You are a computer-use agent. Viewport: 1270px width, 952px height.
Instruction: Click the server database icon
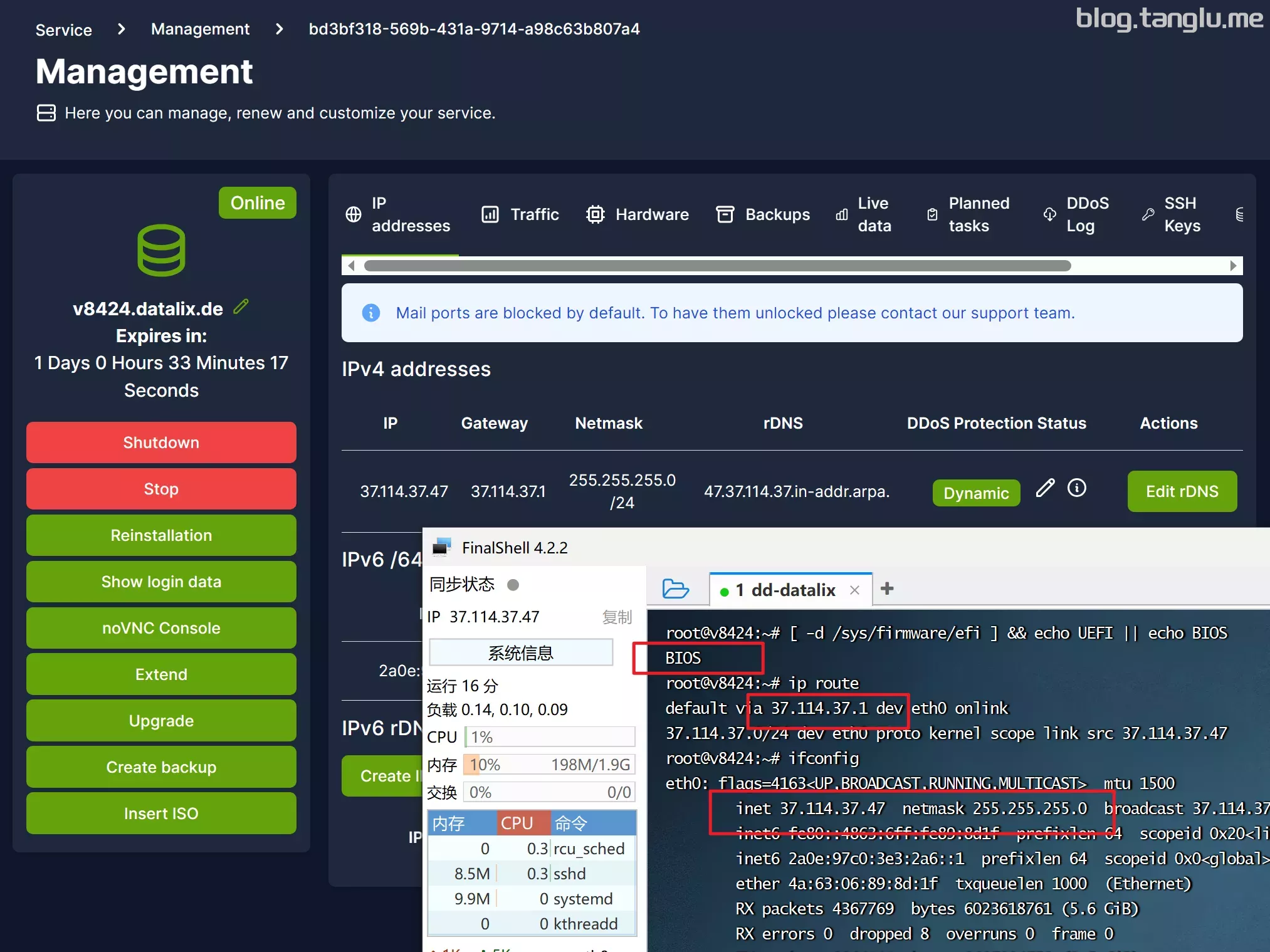[161, 250]
